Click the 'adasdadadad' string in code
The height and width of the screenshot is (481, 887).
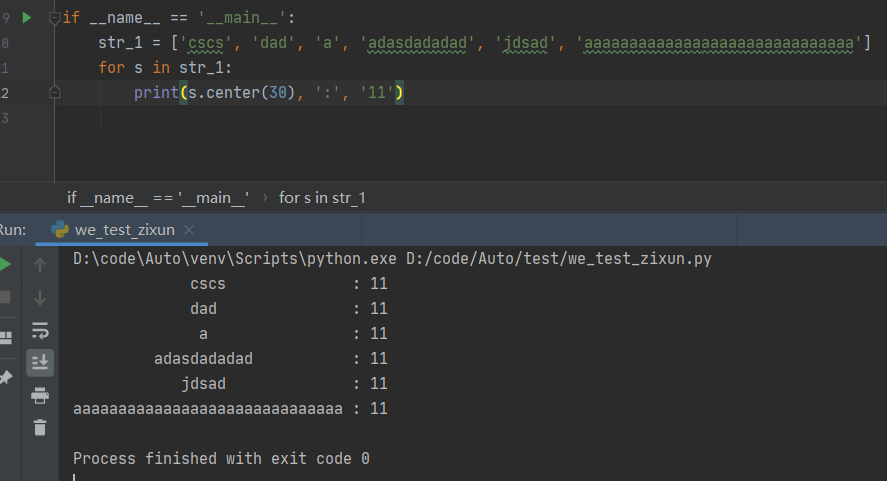pos(417,42)
